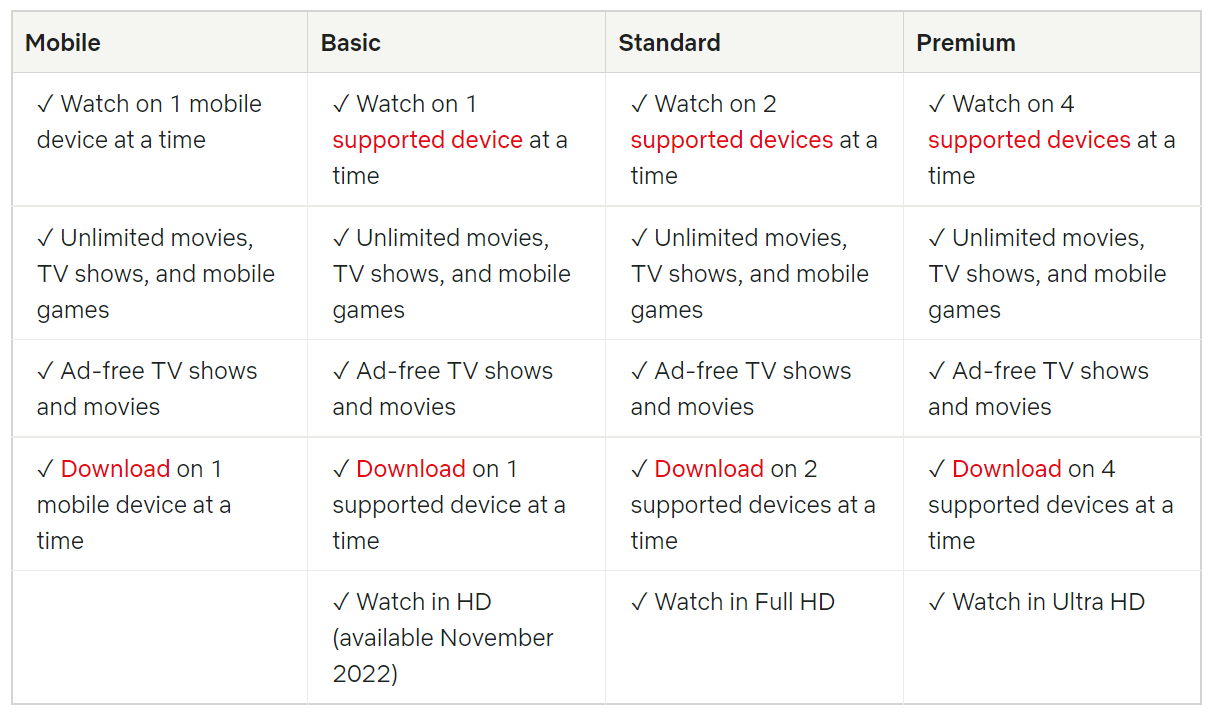Click the Mobile 'Unlimited movies' checkmark

tap(45, 238)
